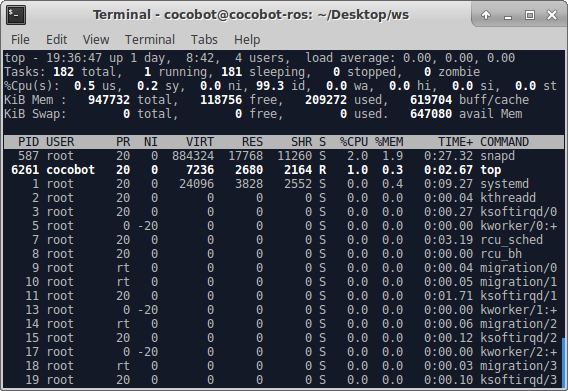Image resolution: width=568 pixels, height=391 pixels.
Task: Select the bold top process command
Action: 491,170
